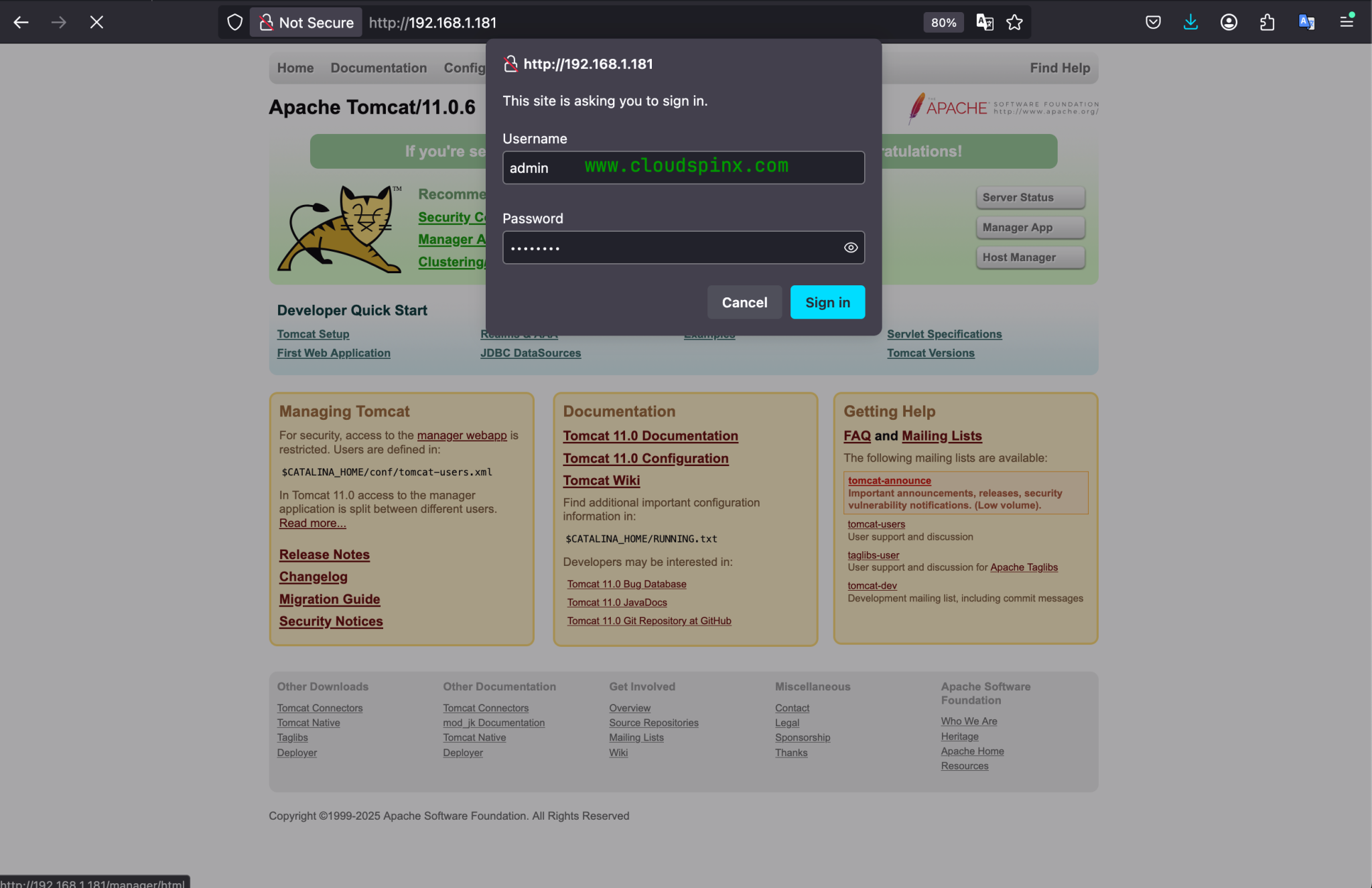
Task: Open the Firefox account profile icon
Action: click(1229, 22)
